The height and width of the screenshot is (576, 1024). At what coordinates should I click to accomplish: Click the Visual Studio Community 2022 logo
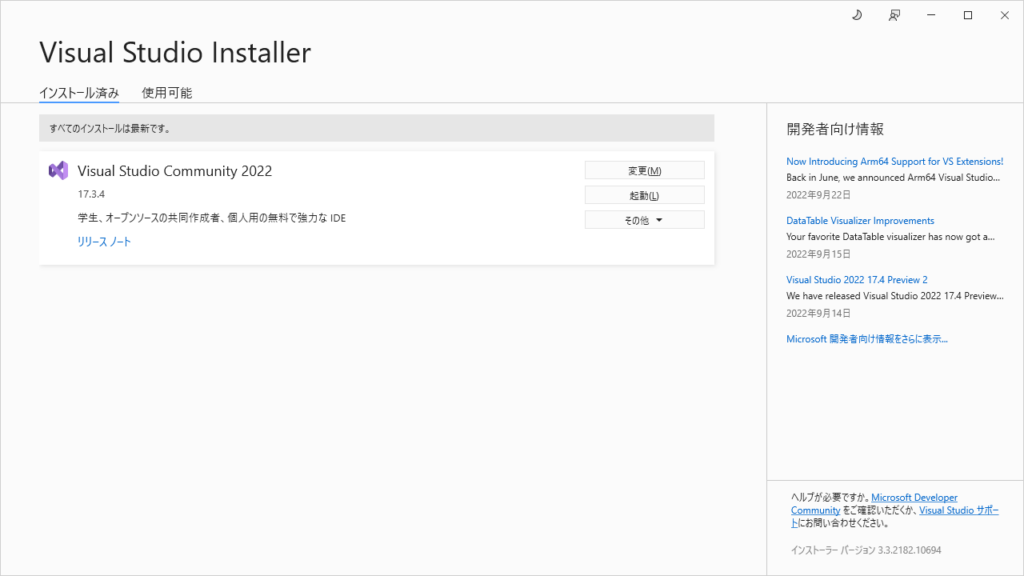(58, 170)
